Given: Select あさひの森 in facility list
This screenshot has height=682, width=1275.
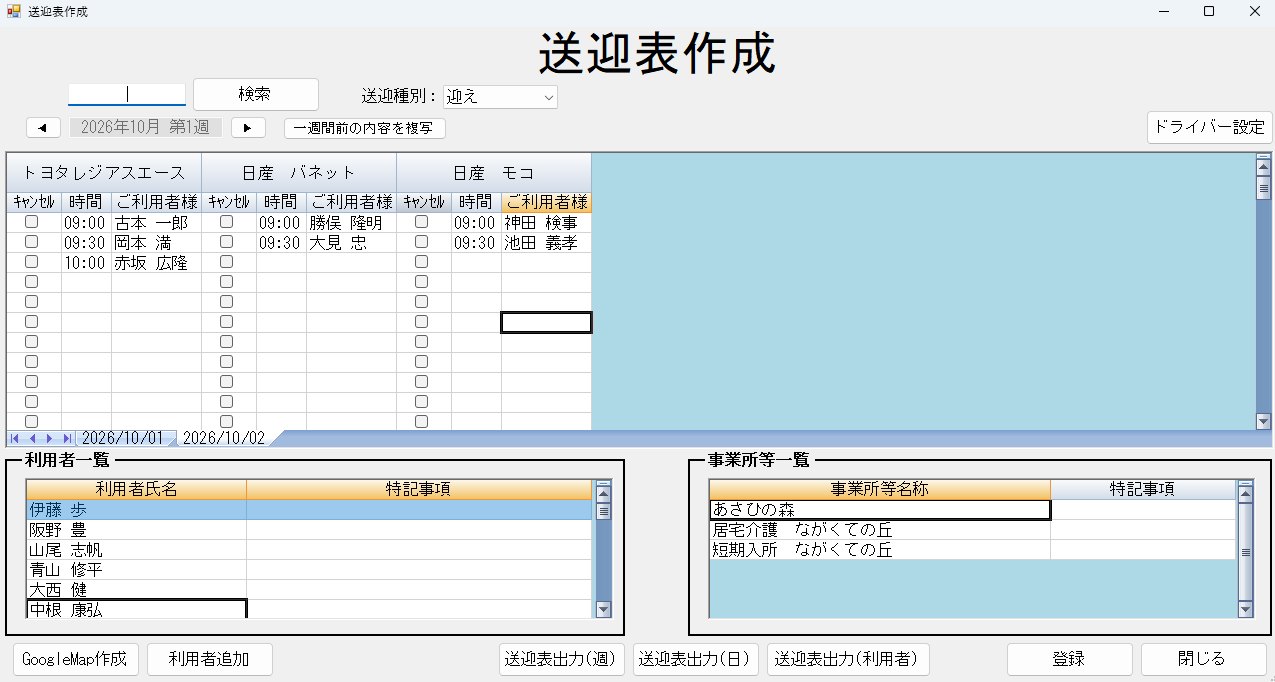Looking at the screenshot, I should tap(880, 510).
